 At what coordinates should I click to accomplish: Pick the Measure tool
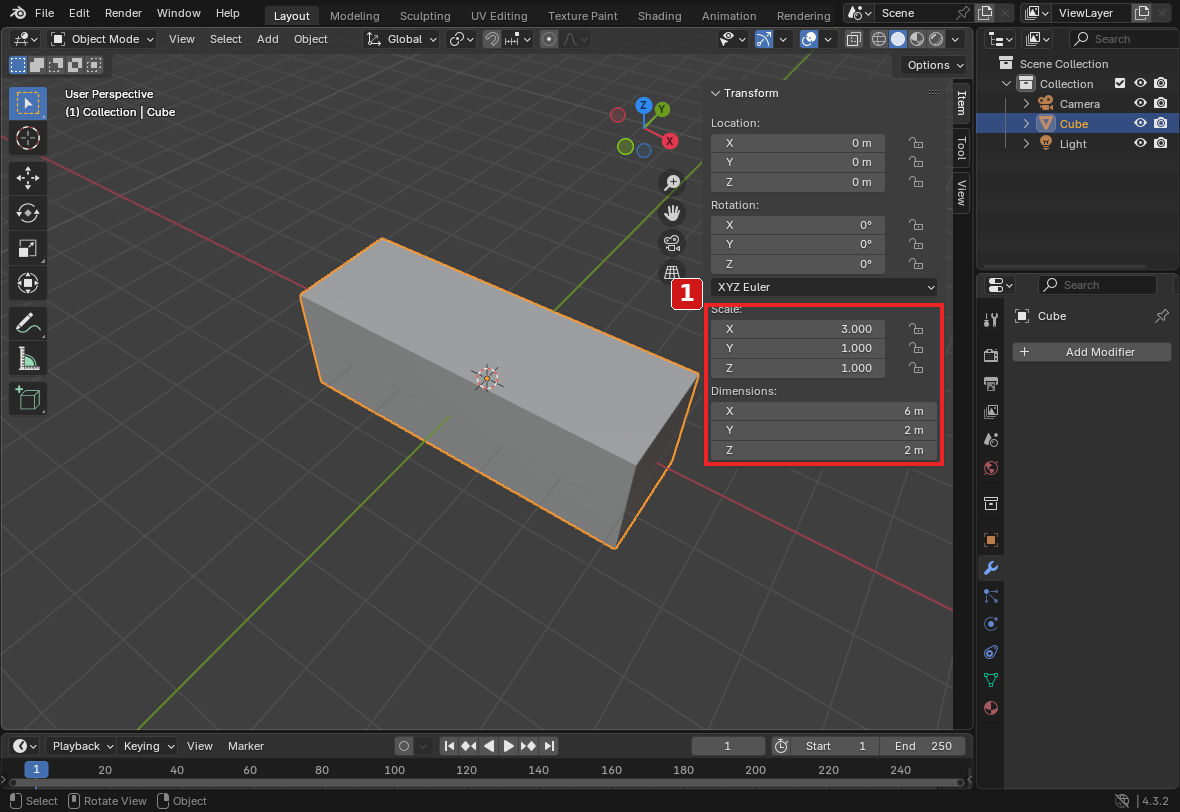[x=28, y=359]
